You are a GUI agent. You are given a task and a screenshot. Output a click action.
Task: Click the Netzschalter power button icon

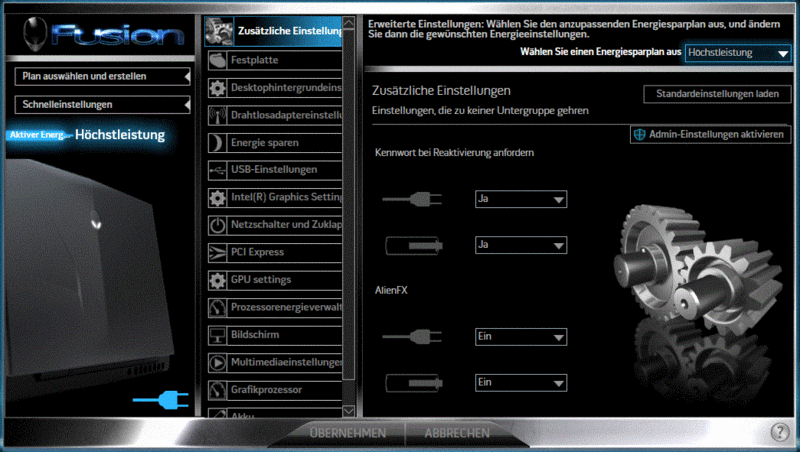(217, 225)
